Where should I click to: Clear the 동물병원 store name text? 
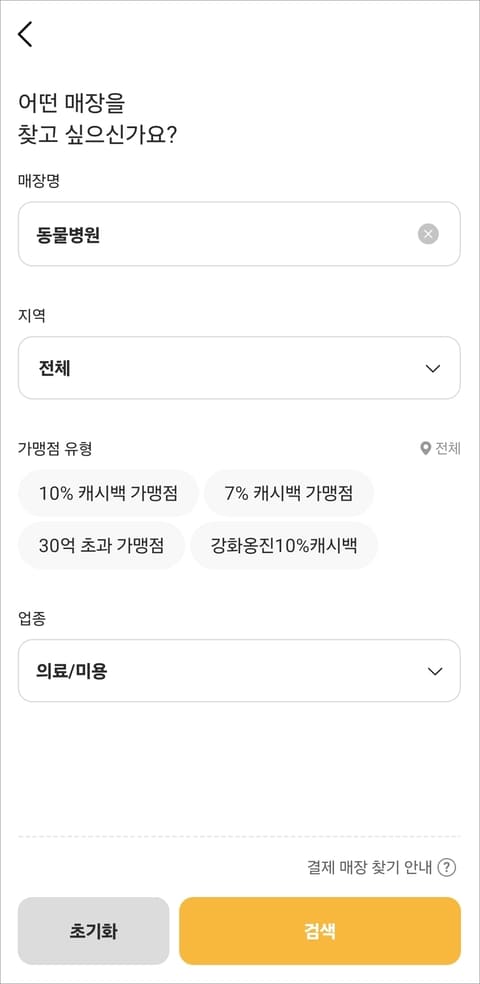pyautogui.click(x=428, y=234)
